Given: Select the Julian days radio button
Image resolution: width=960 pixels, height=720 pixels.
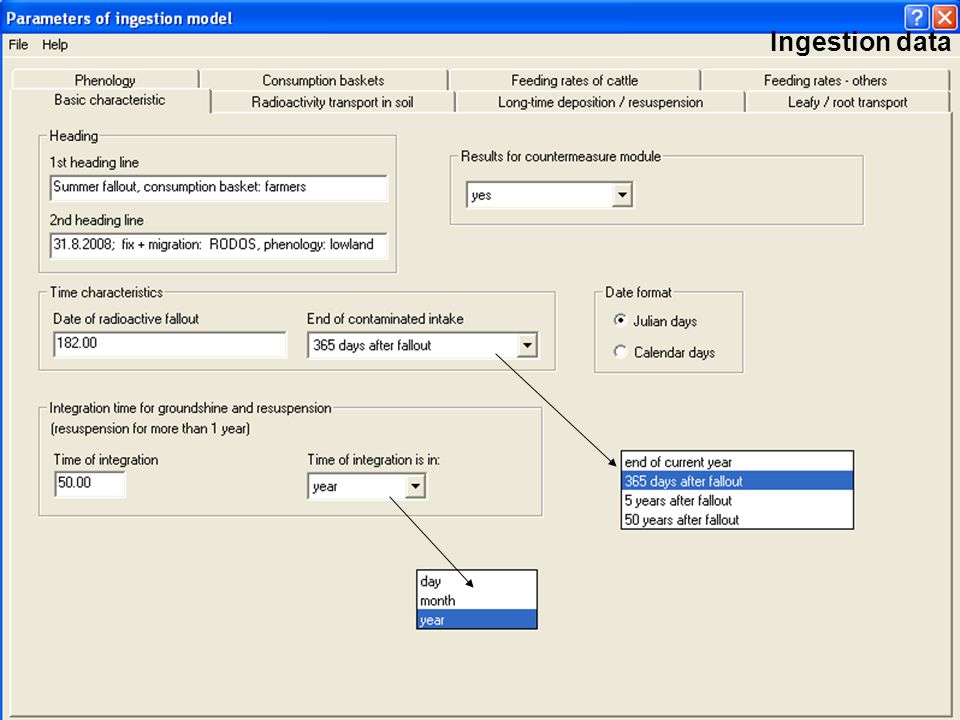Looking at the screenshot, I should [x=620, y=320].
